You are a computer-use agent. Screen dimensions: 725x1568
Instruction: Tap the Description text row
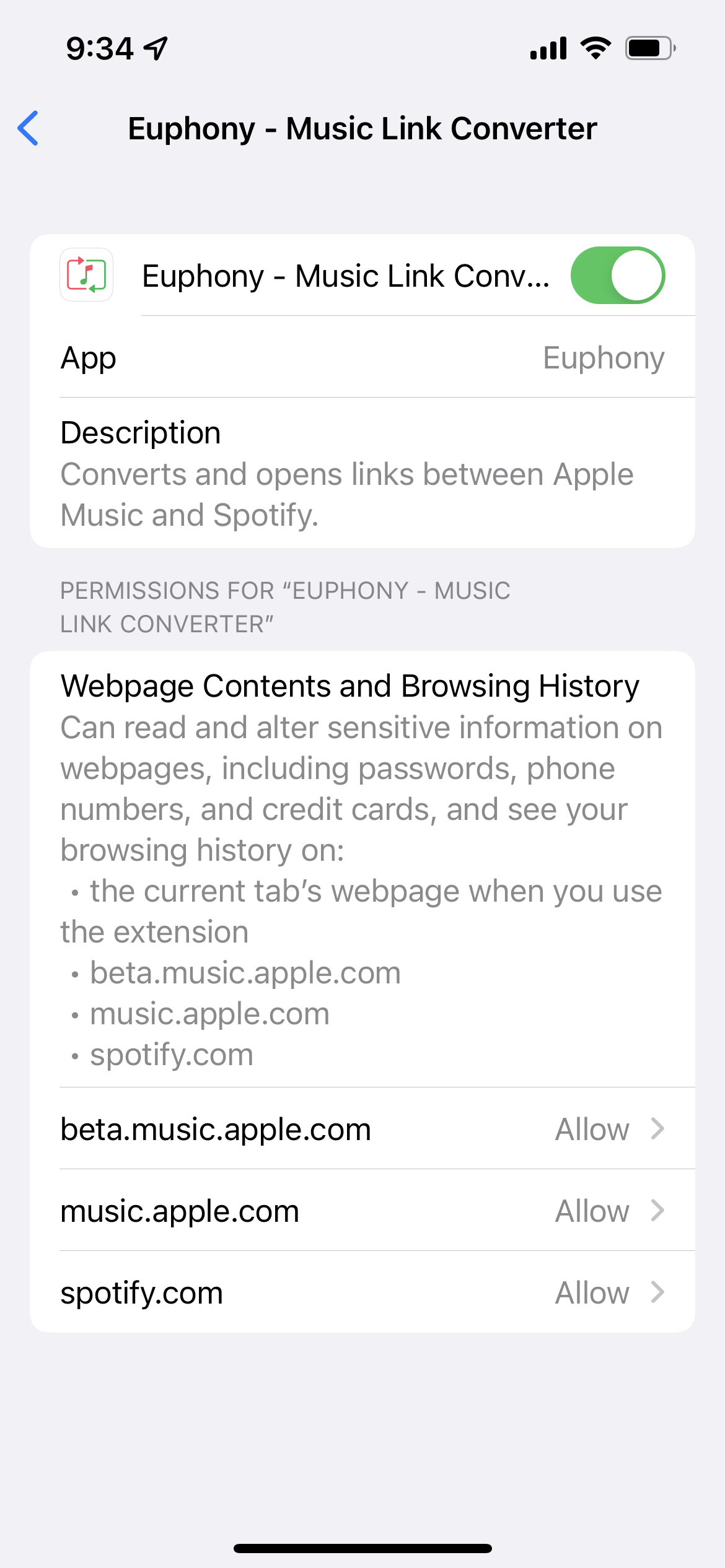tap(362, 474)
